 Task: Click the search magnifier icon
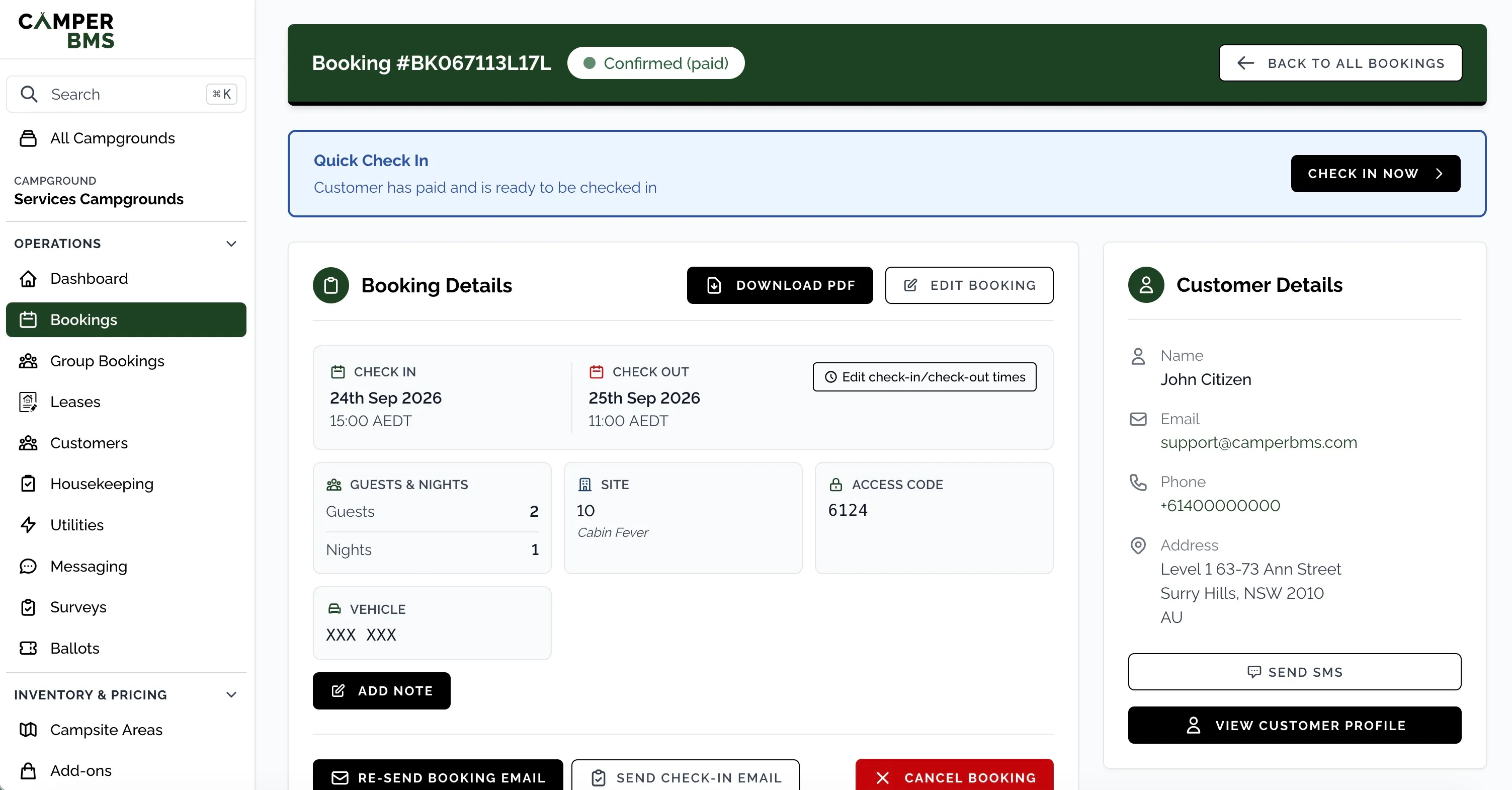tap(29, 94)
